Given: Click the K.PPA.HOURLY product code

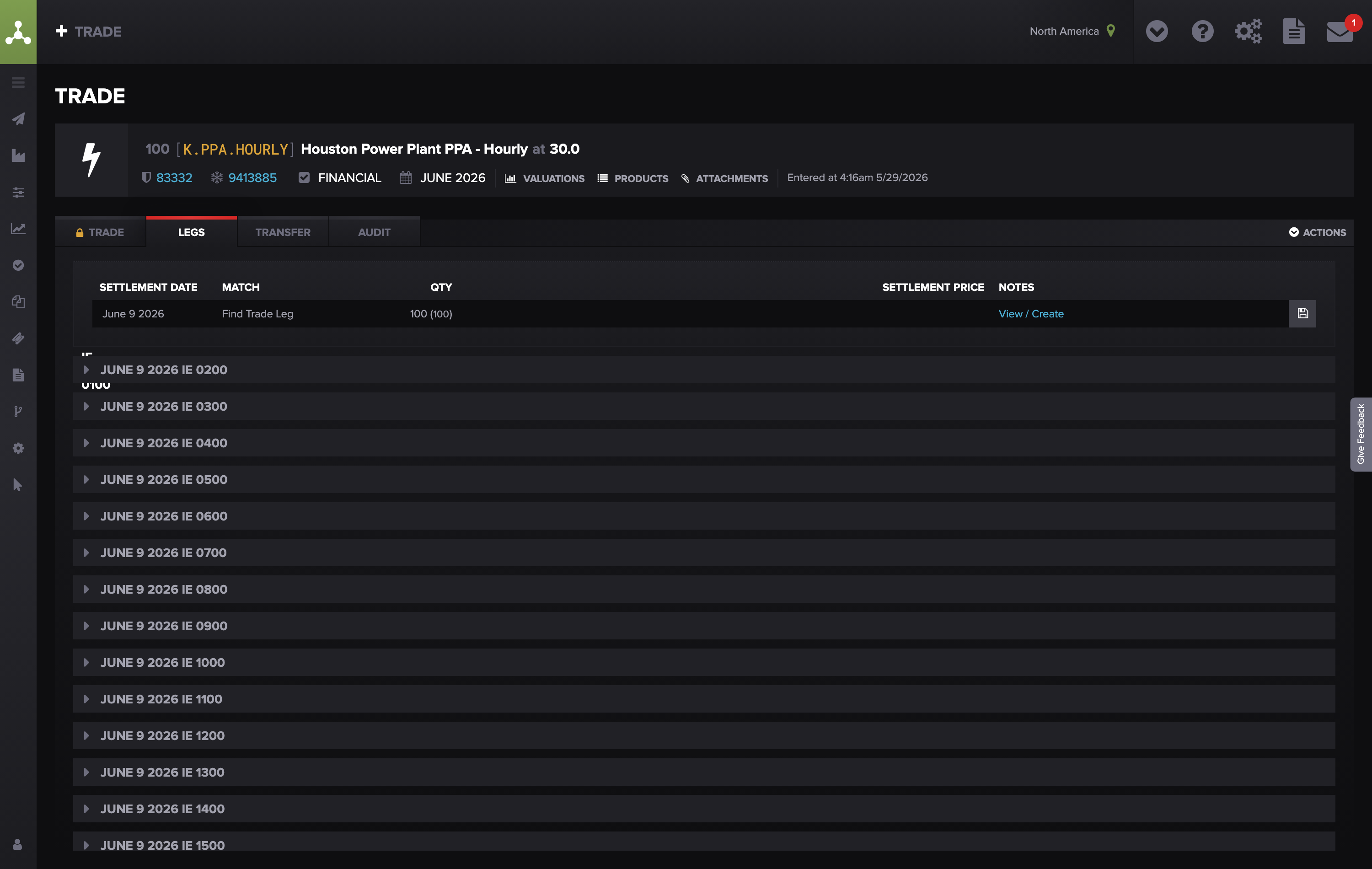Looking at the screenshot, I should [236, 149].
